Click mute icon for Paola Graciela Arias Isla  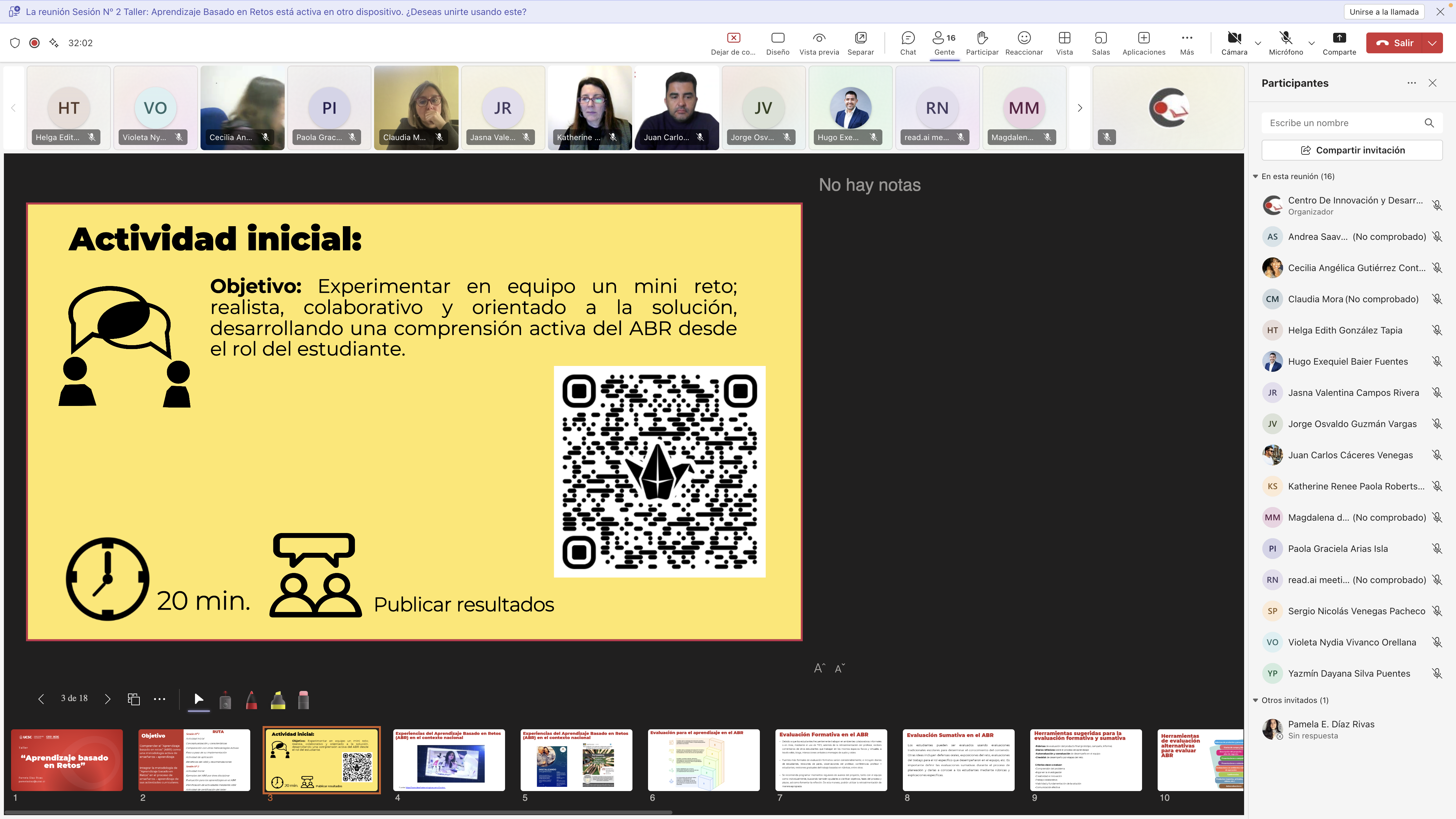pos(1437,548)
